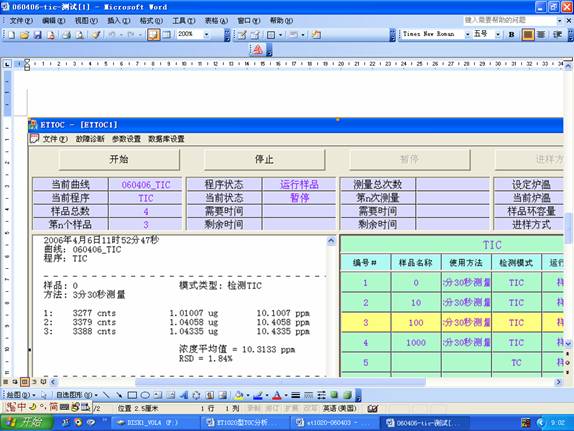
Task: Create a new blank document
Action: tap(11, 35)
